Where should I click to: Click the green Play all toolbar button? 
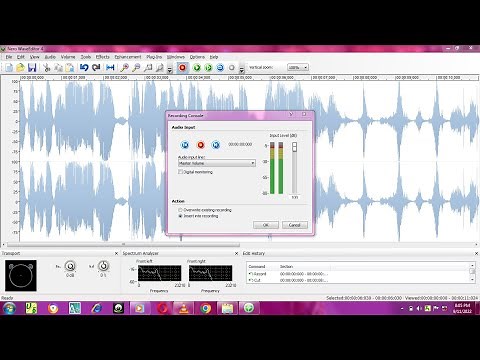coord(197,68)
